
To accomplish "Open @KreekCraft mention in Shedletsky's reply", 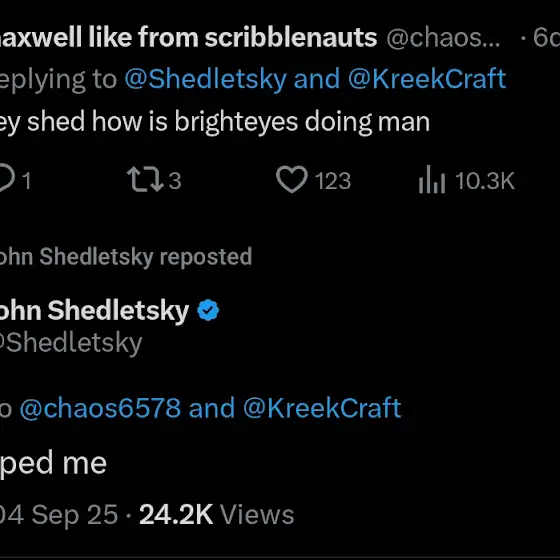I will 322,408.
